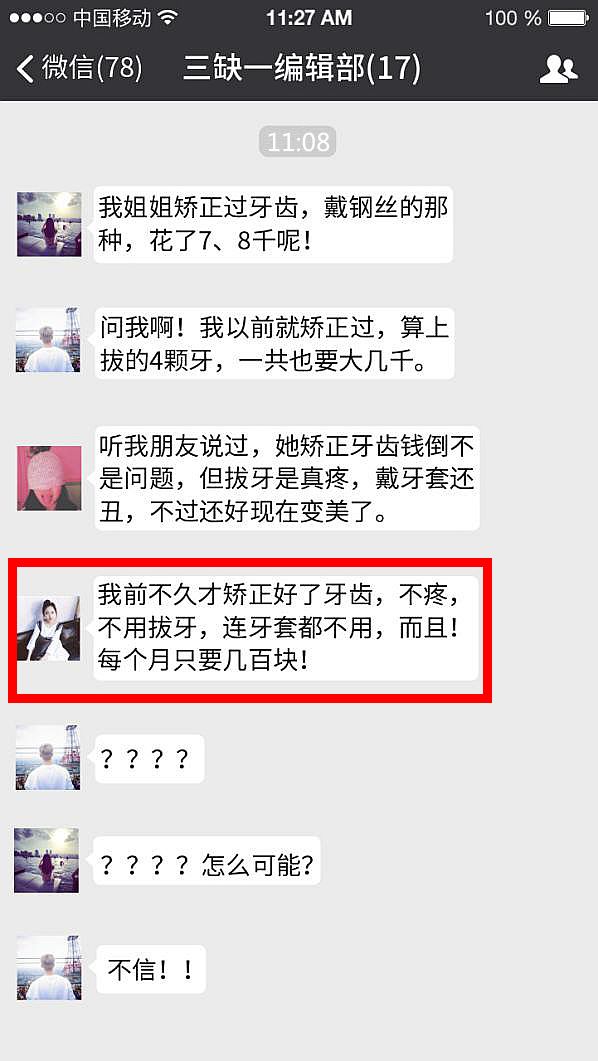This screenshot has width=598, height=1061.
Task: Tap the back chevron to WeChat list
Action: coord(26,68)
